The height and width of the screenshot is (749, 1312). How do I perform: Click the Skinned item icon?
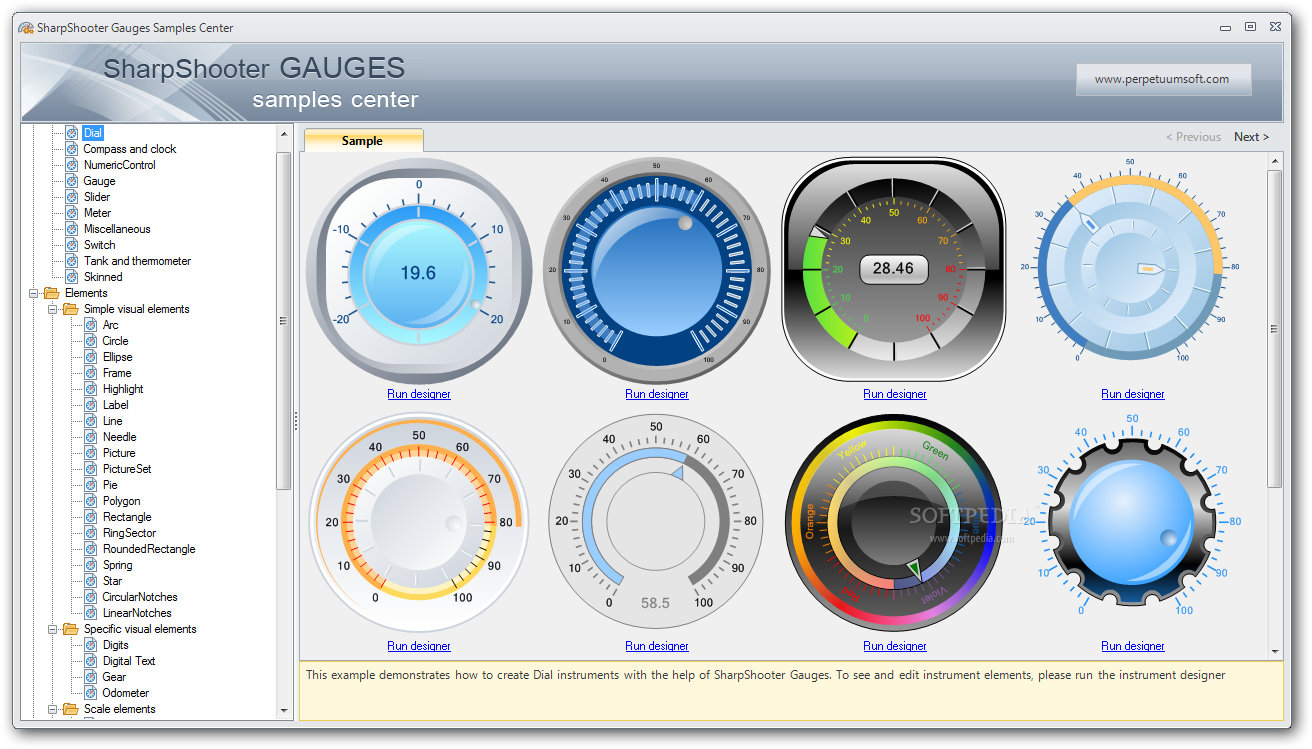(72, 277)
